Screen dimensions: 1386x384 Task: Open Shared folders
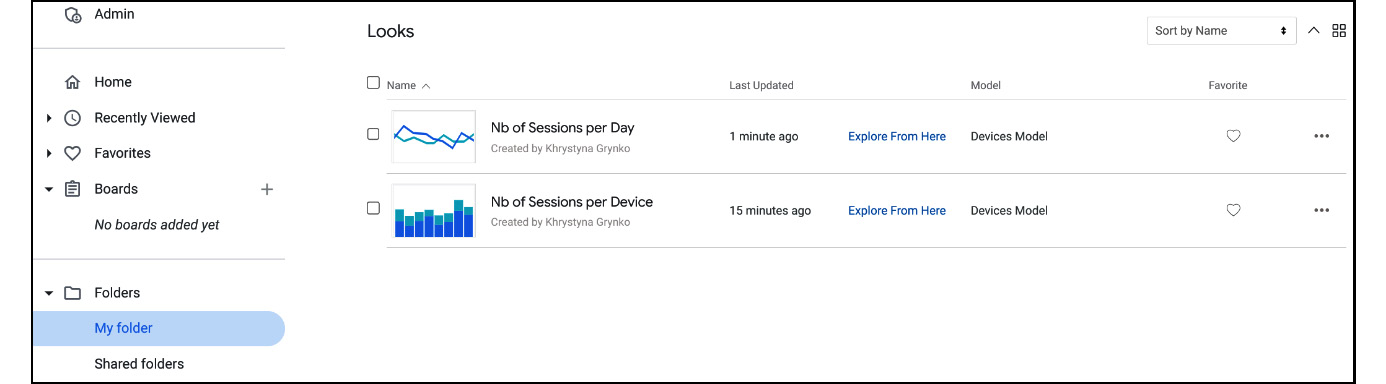[139, 364]
